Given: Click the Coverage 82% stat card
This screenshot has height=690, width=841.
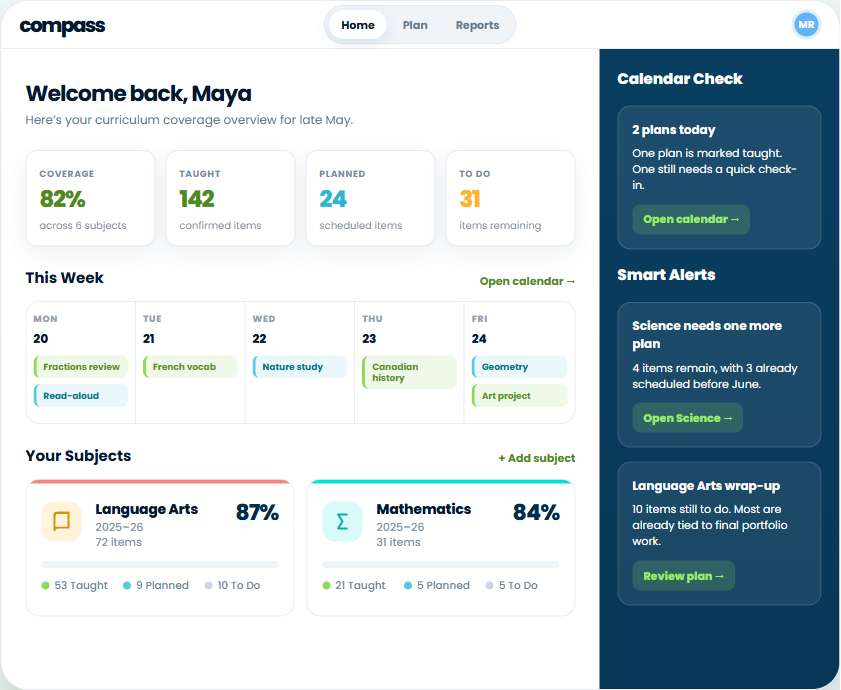Looking at the screenshot, I should (90, 198).
